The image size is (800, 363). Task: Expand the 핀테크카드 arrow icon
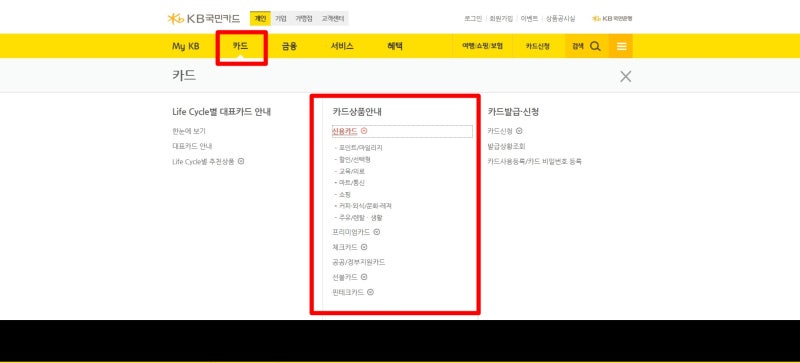click(370, 293)
